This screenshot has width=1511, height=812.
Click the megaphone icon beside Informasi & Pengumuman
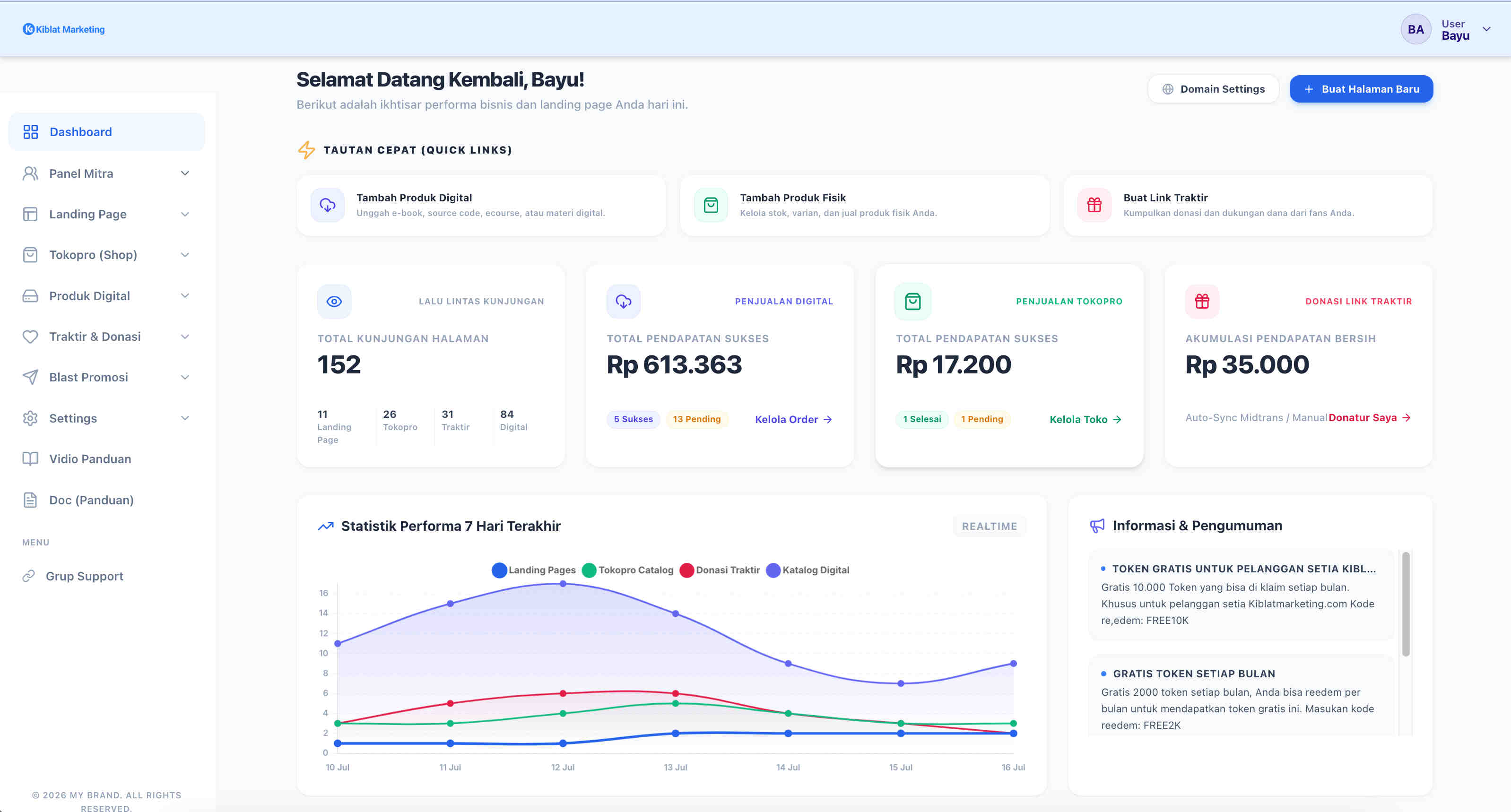click(x=1097, y=526)
